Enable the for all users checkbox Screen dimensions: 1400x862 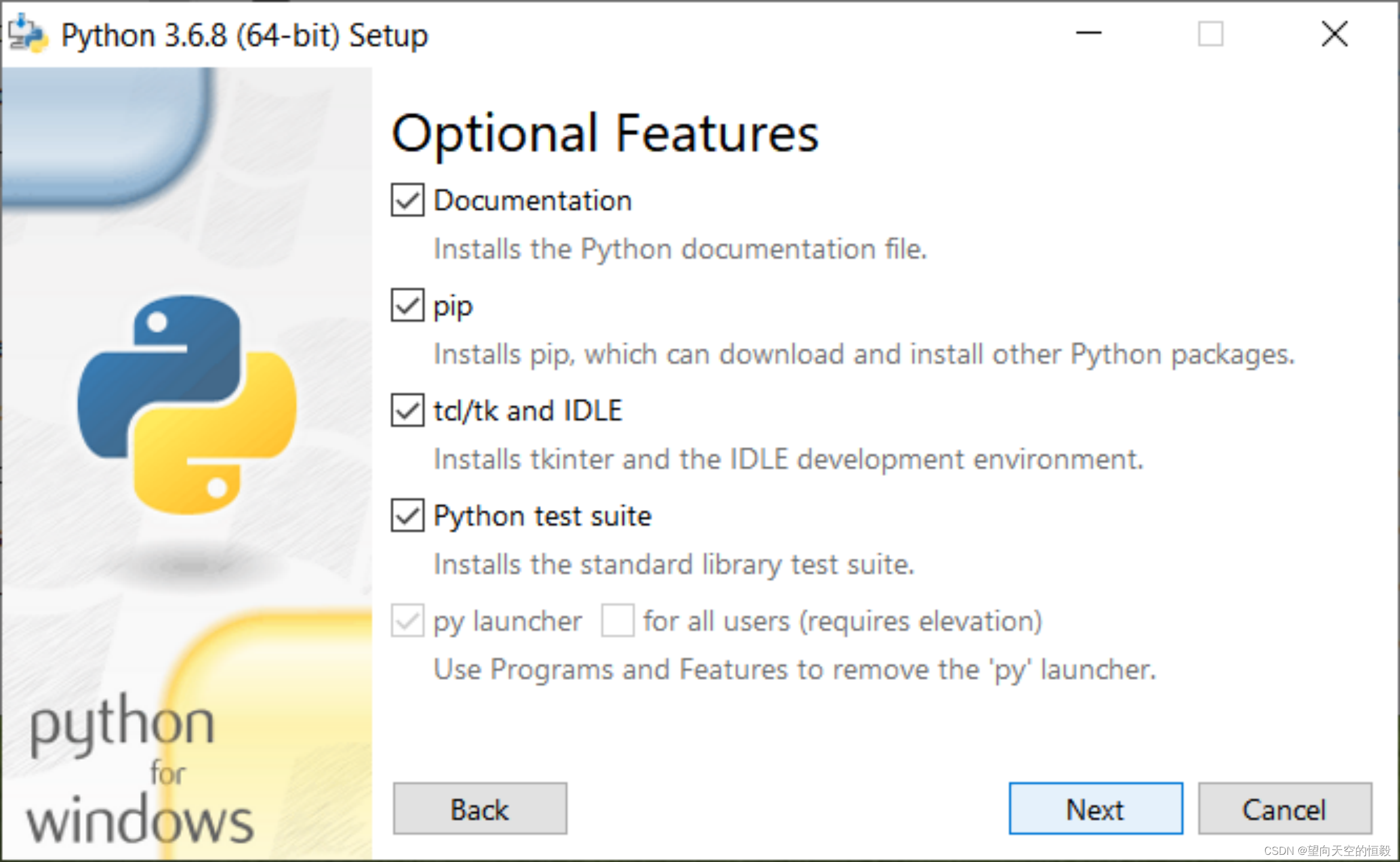[x=618, y=620]
